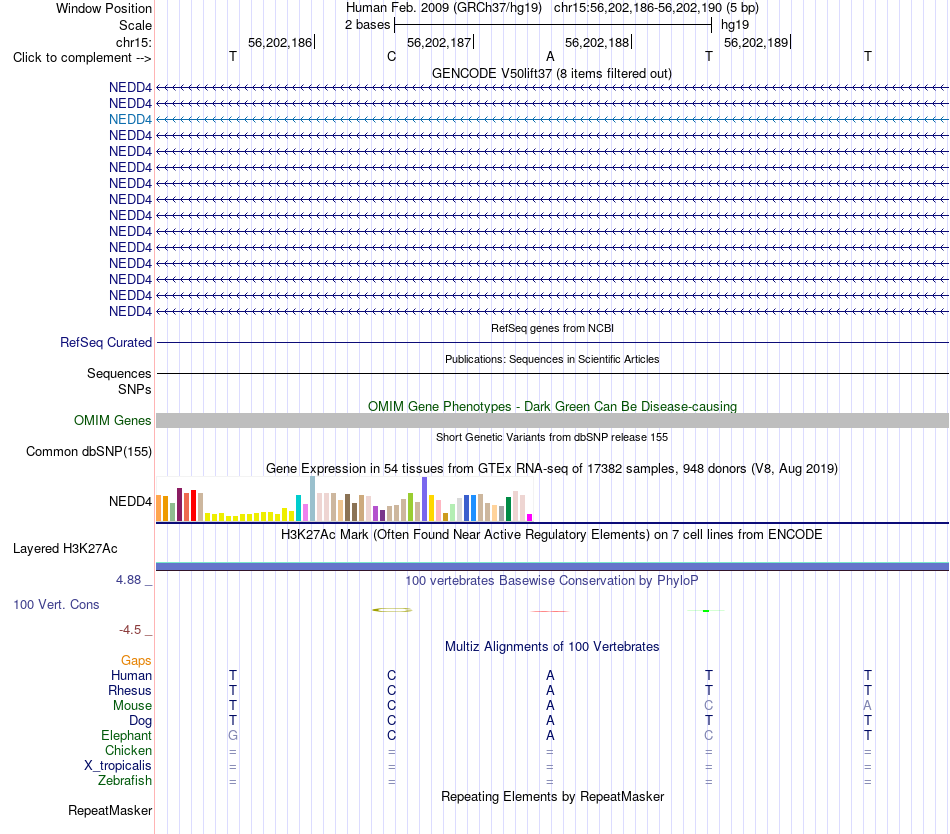The width and height of the screenshot is (950, 834).
Task: Click the 'Click to complement -->' label
Action: click(x=82, y=58)
